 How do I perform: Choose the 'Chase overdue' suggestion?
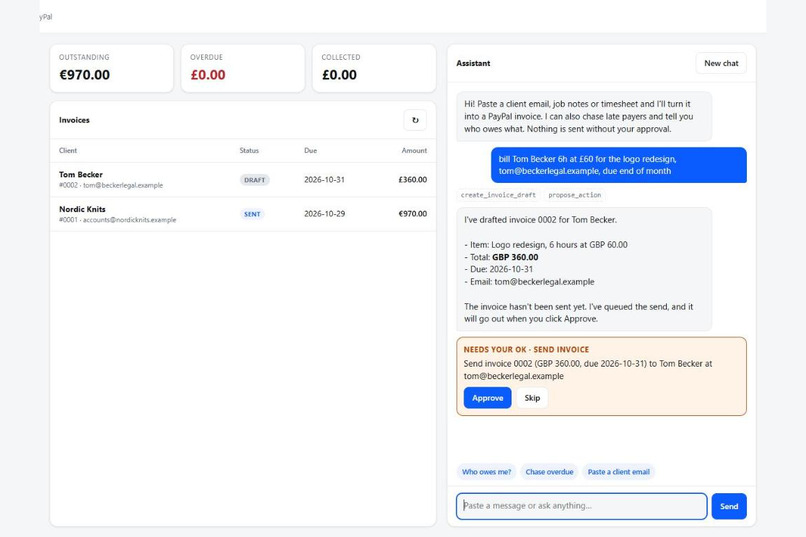pyautogui.click(x=549, y=472)
